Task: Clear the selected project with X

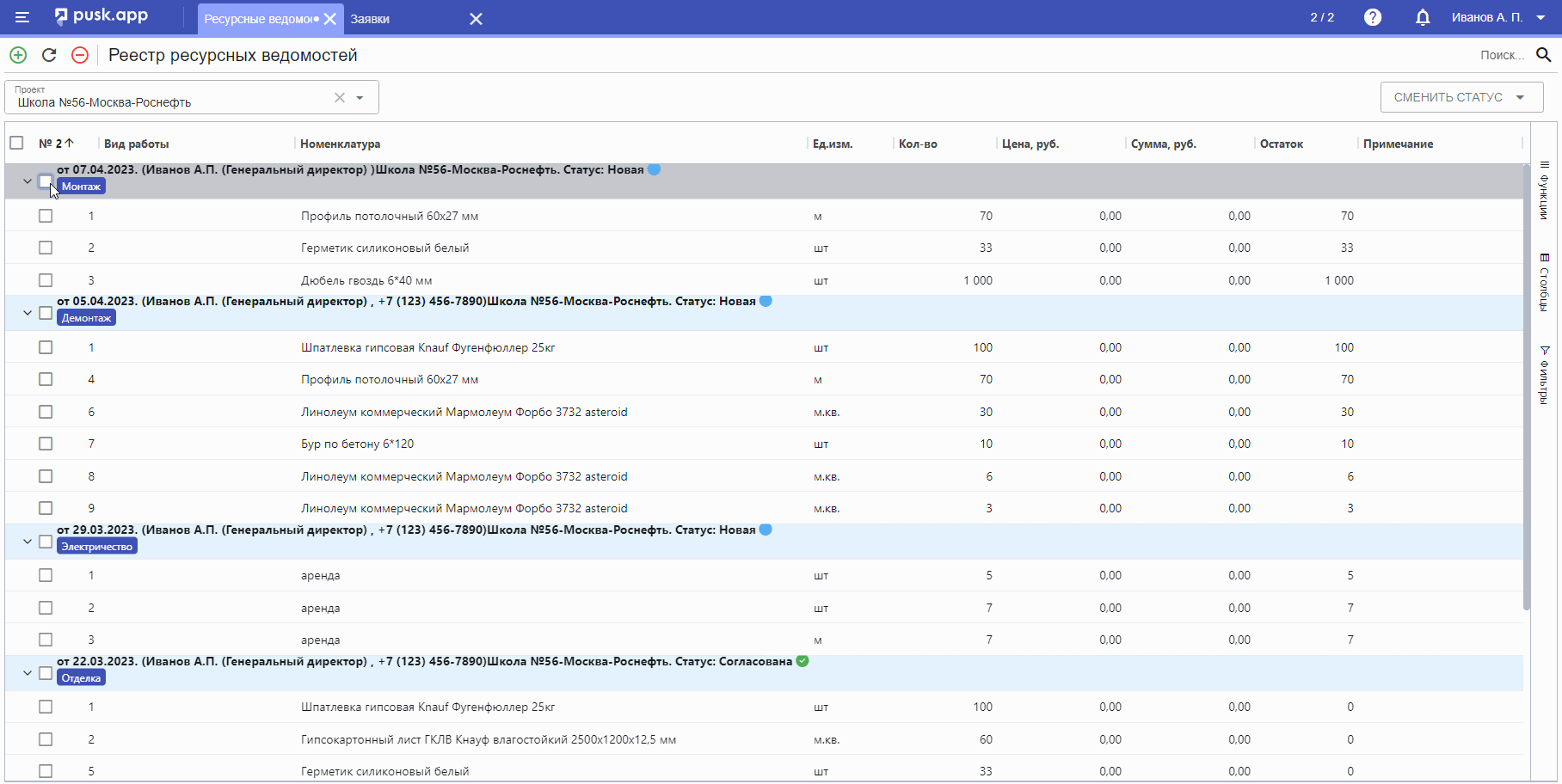Action: [x=340, y=97]
